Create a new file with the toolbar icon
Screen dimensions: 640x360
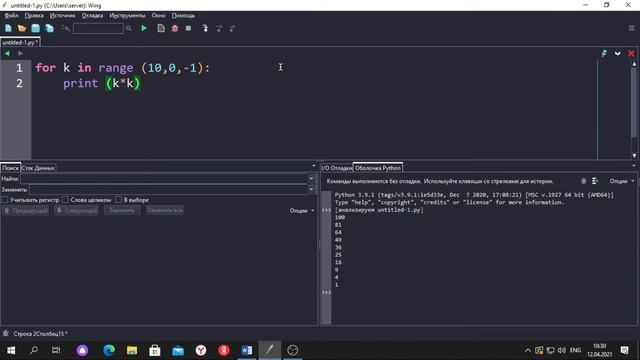(x=8, y=28)
